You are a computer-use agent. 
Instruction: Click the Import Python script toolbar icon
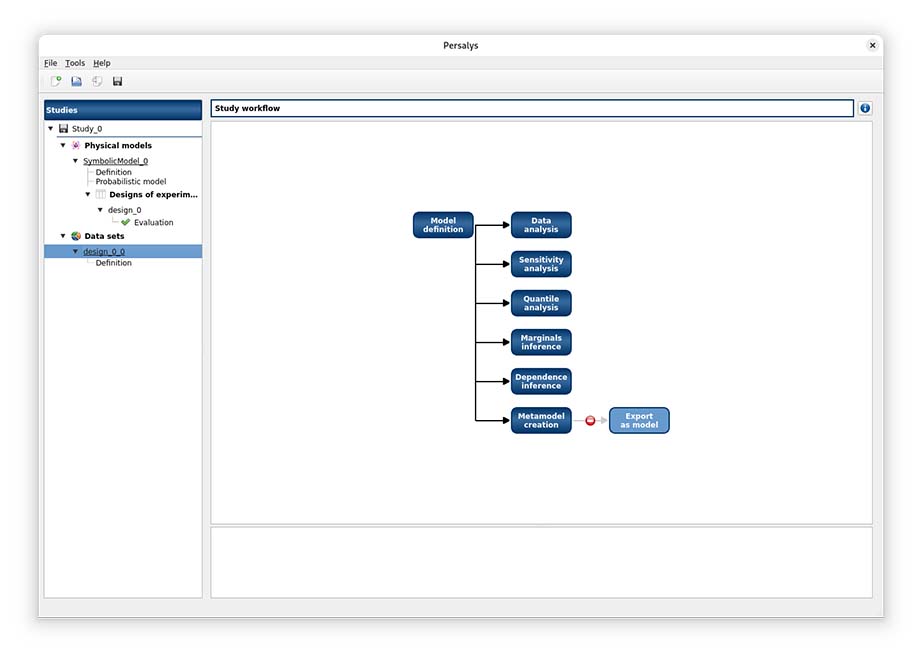(x=97, y=81)
